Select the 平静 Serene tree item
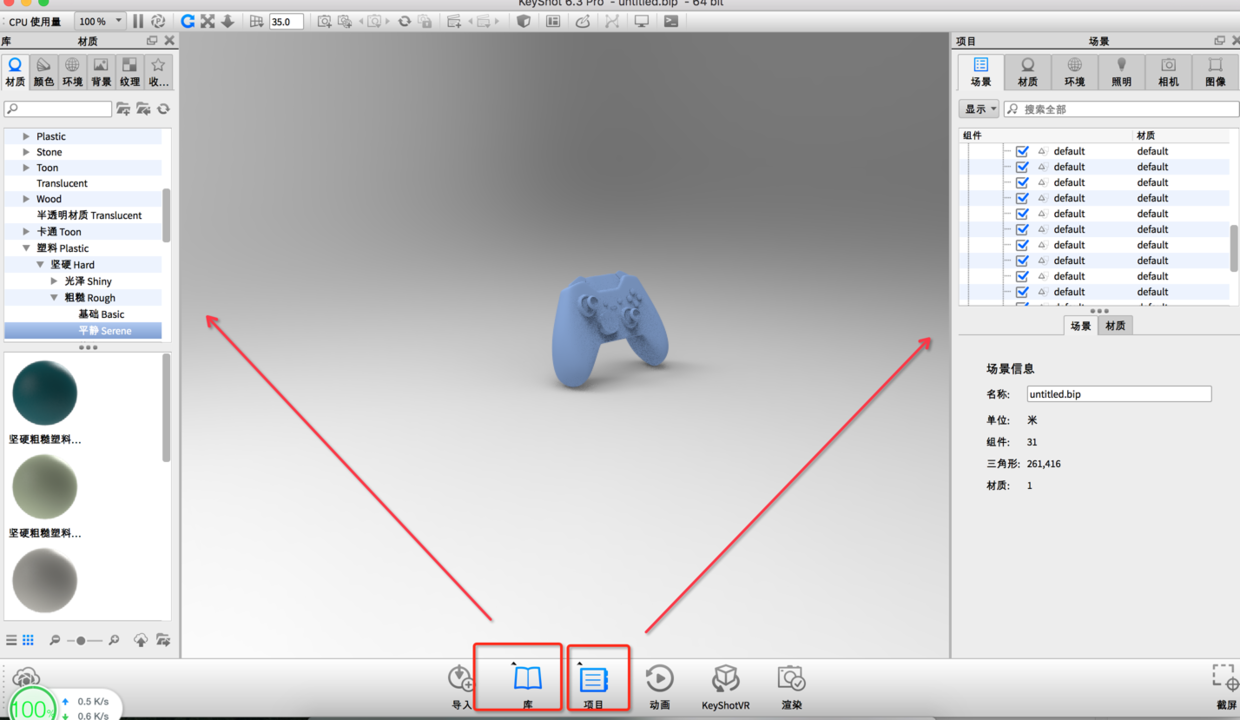 [105, 330]
